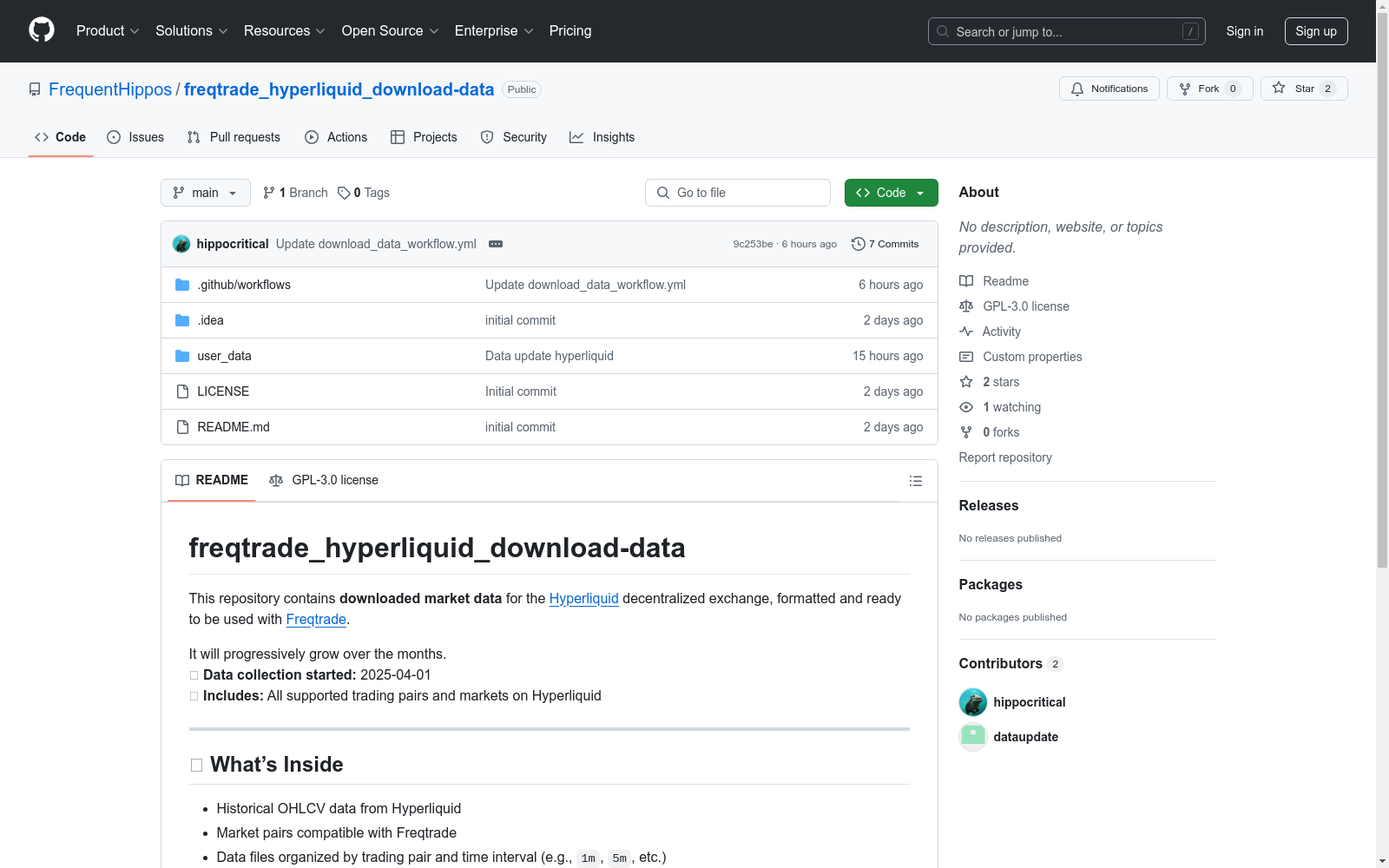Screen dimensions: 1389x868
Task: Open the green Code dropdown
Action: pyautogui.click(x=892, y=193)
